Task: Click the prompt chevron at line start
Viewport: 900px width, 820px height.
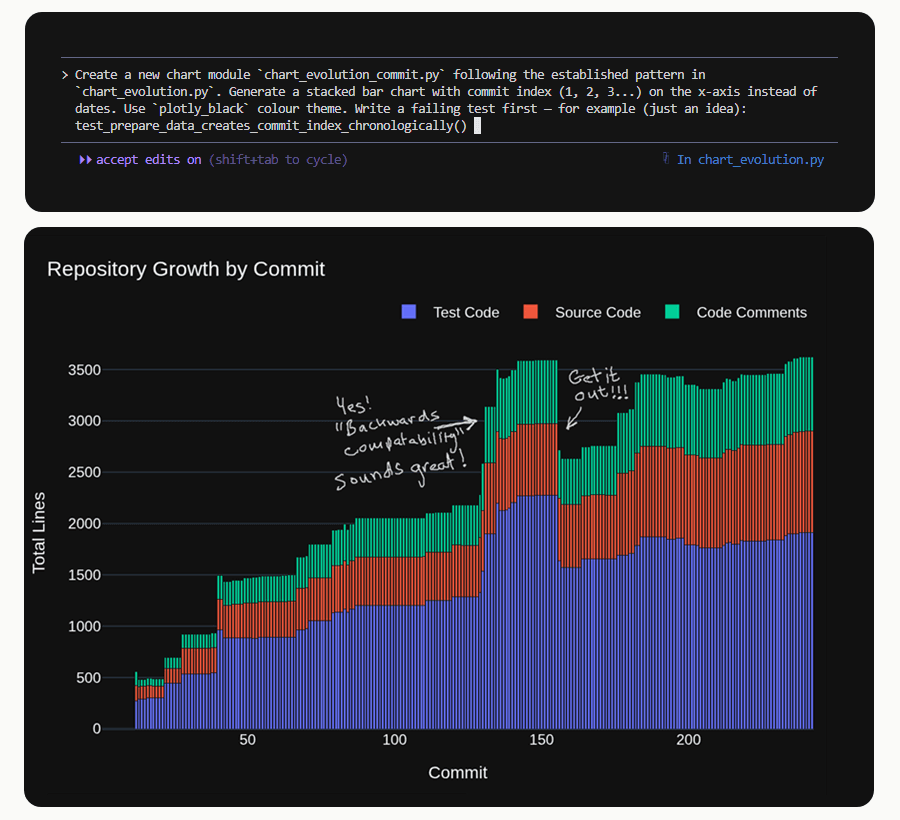Action: tap(65, 75)
